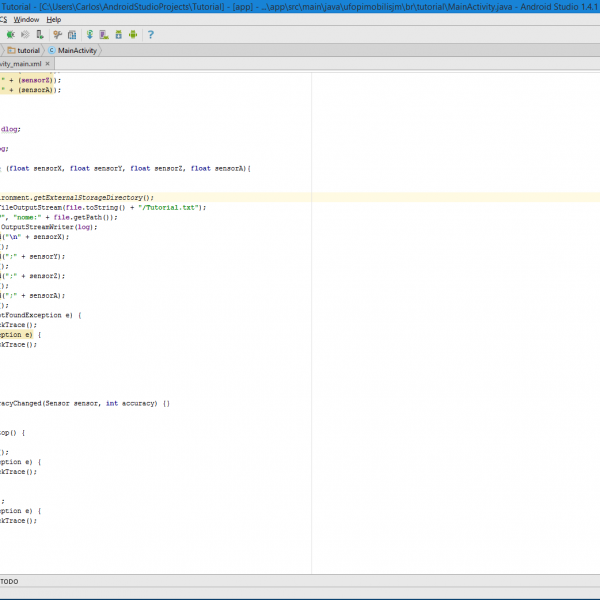Sync project with Gradle files icon
600x600 pixels.
[x=89, y=35]
